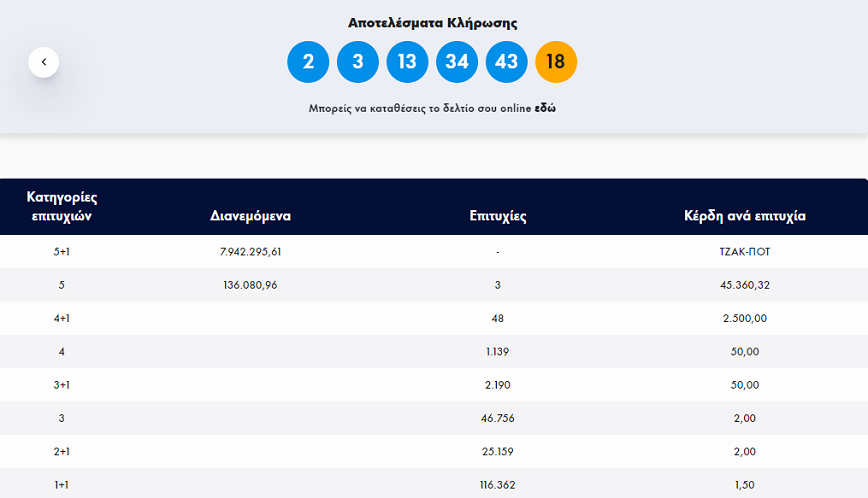Open the 'εδώ' online submission link
This screenshot has height=498, width=868.
click(544, 108)
